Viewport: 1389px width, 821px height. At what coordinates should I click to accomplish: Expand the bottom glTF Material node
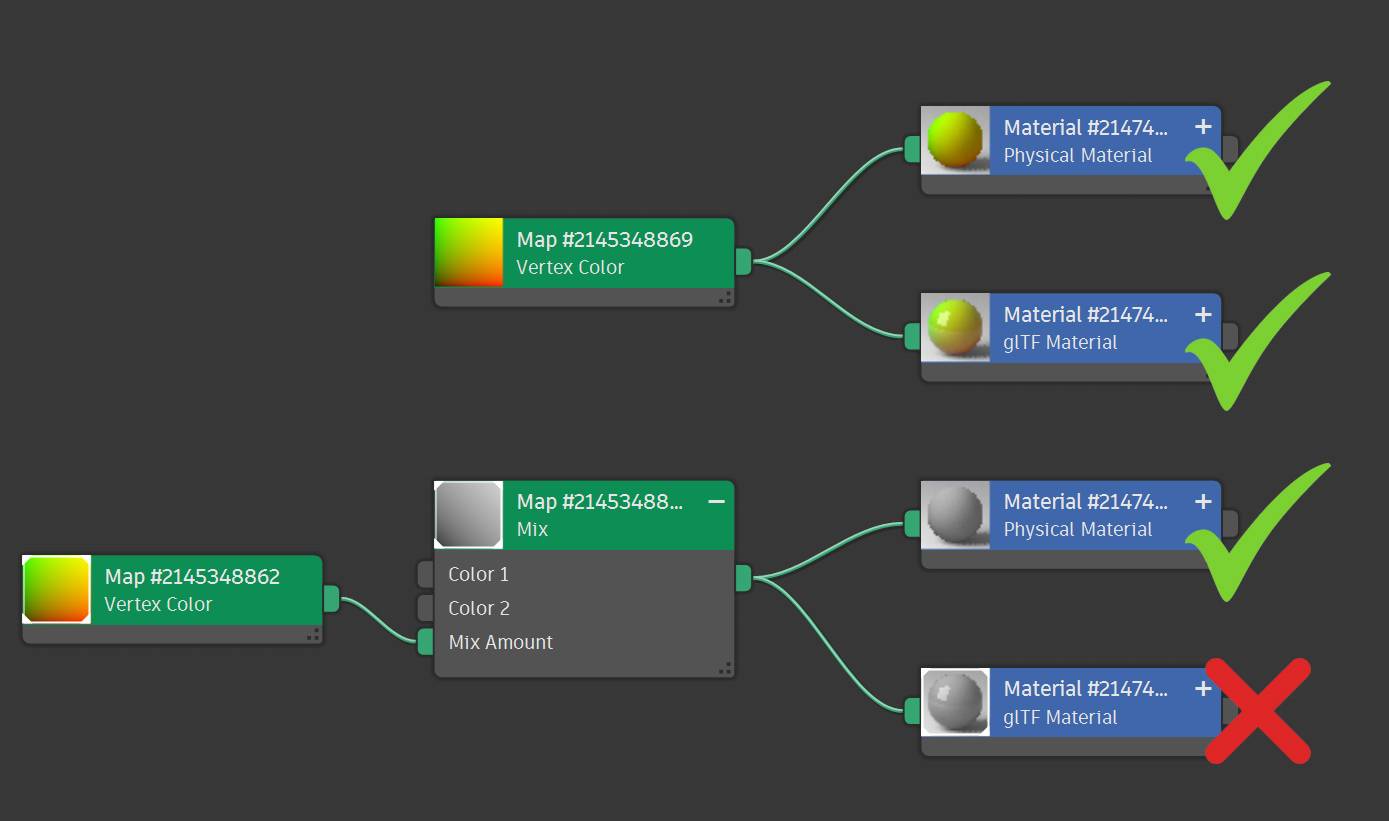pyautogui.click(x=1203, y=689)
